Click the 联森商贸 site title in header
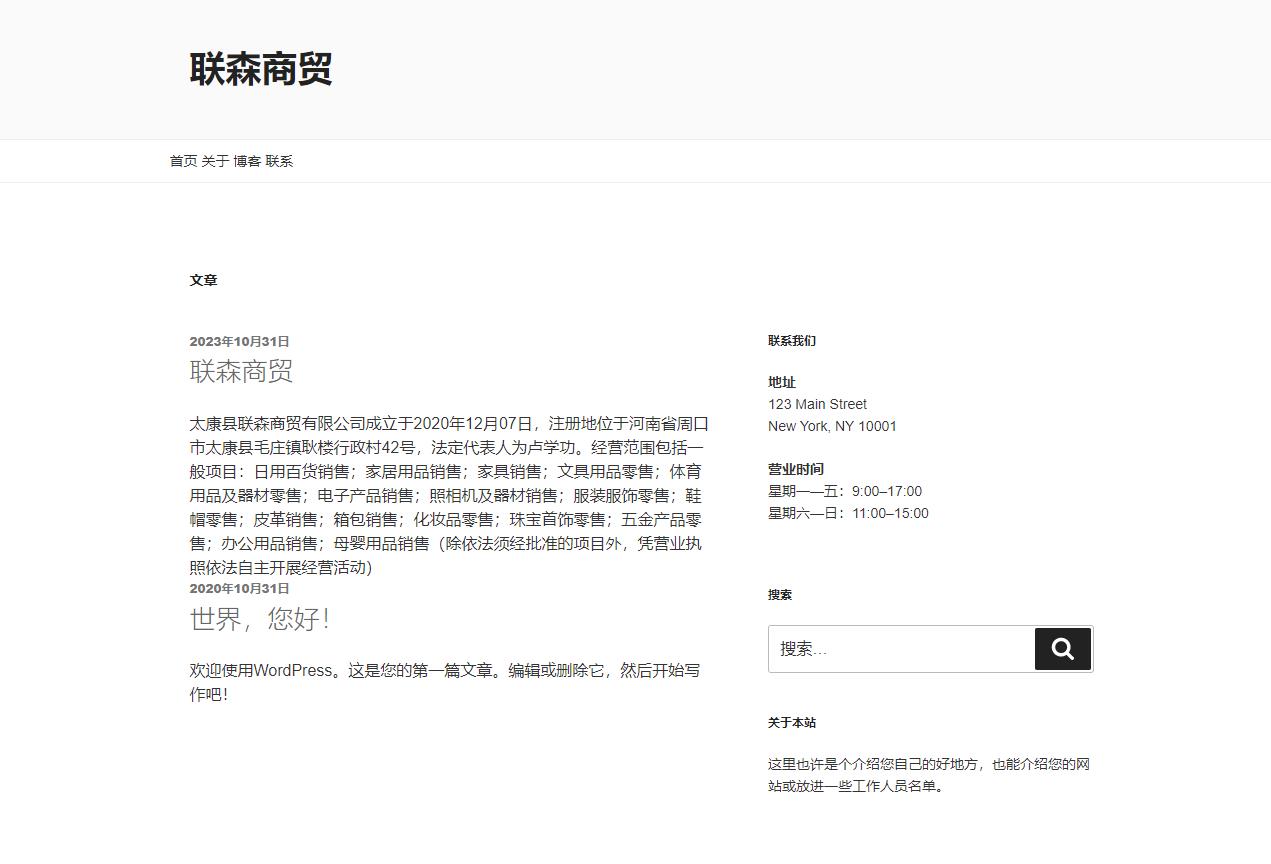This screenshot has height=864, width=1271. [x=261, y=69]
